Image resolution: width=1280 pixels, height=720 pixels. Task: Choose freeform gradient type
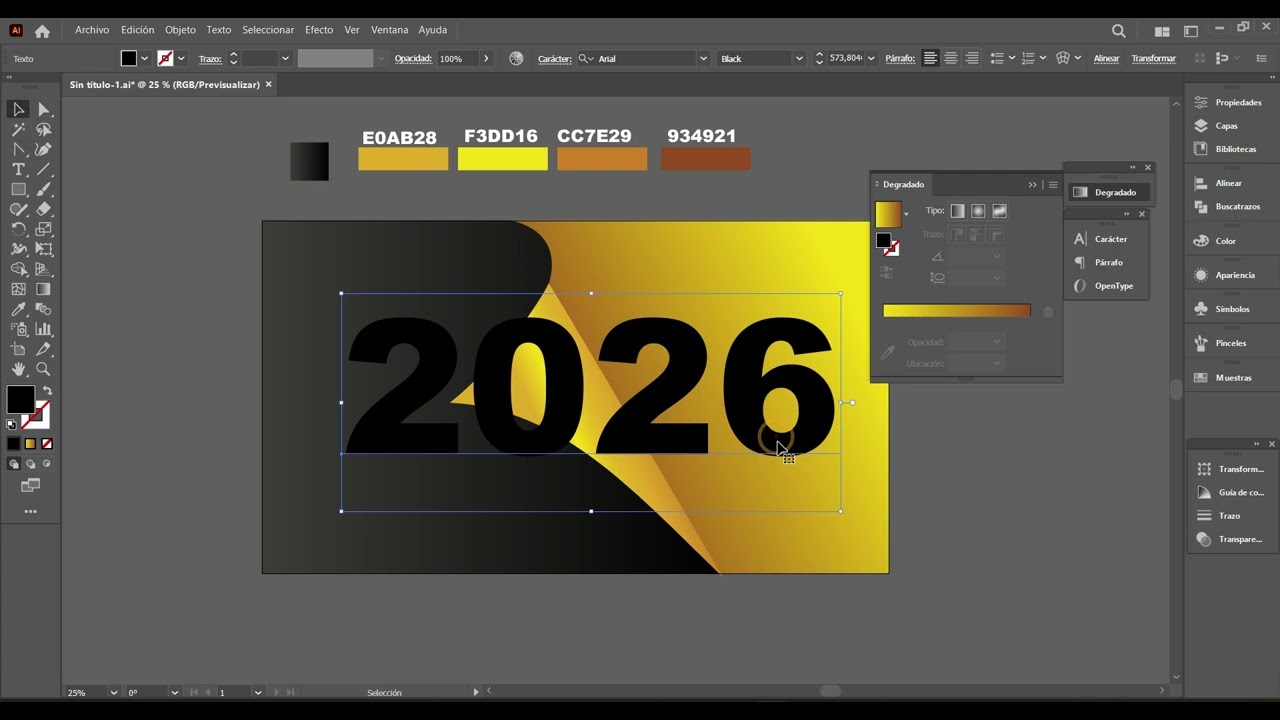click(999, 211)
